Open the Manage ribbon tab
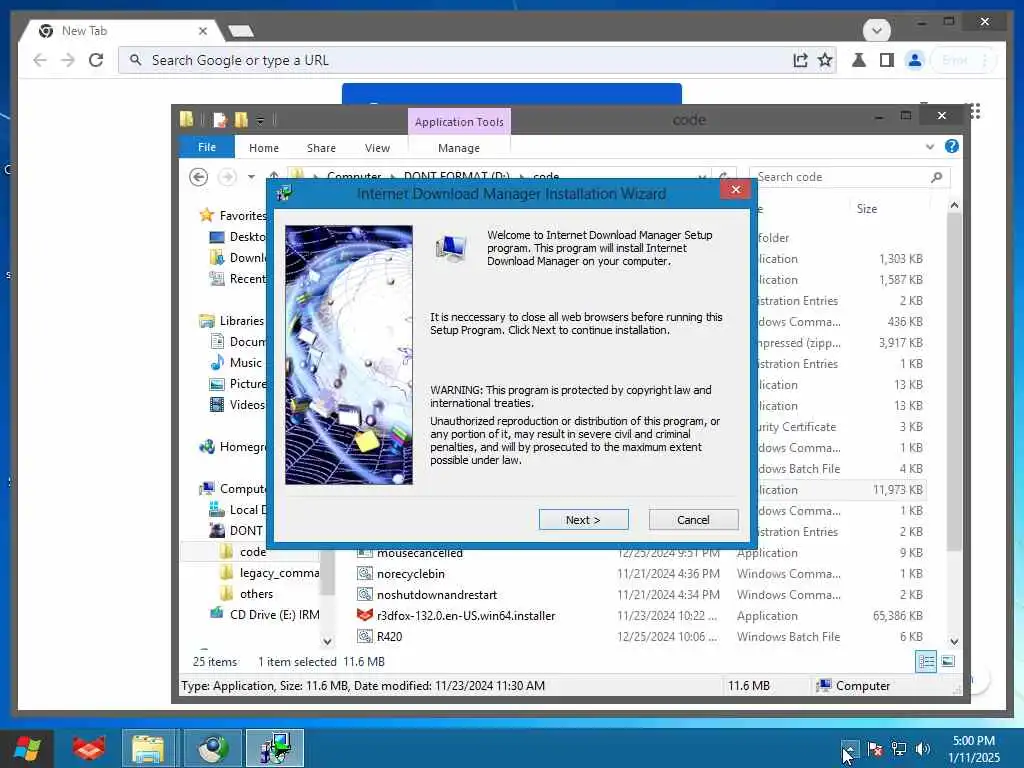This screenshot has height=768, width=1024. click(x=458, y=148)
